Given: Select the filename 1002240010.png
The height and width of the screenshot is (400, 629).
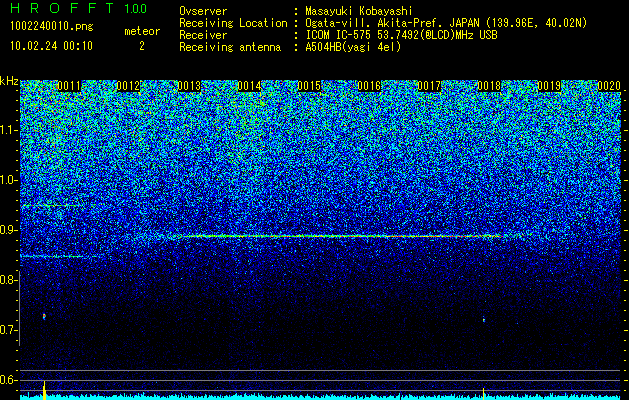Looking at the screenshot, I should (x=52, y=27).
